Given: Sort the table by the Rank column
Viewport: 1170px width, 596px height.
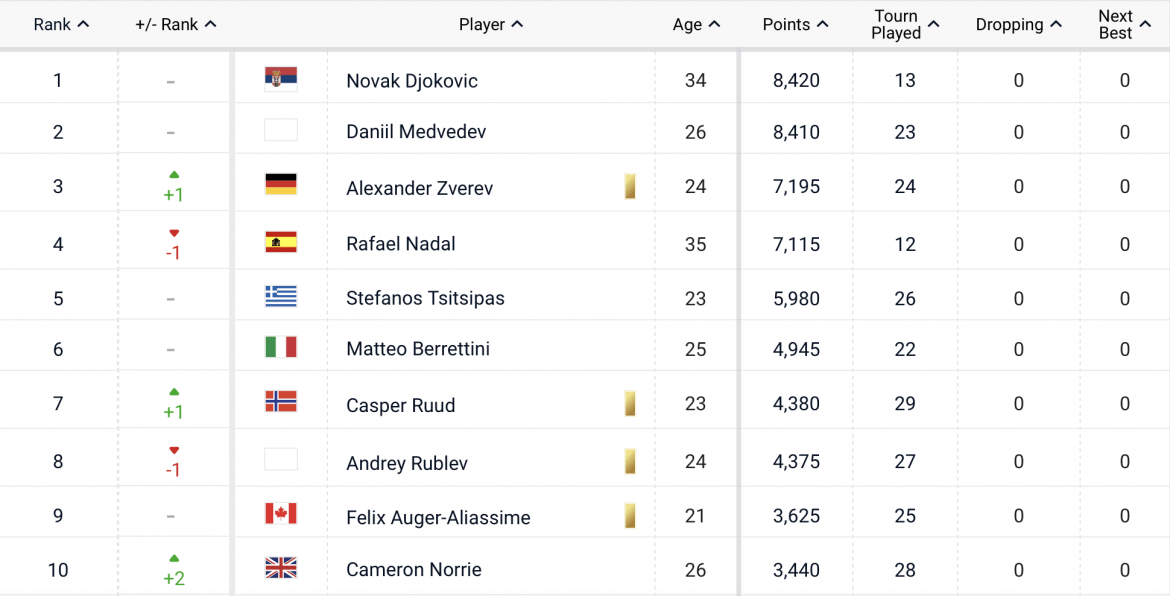Looking at the screenshot, I should click(61, 24).
